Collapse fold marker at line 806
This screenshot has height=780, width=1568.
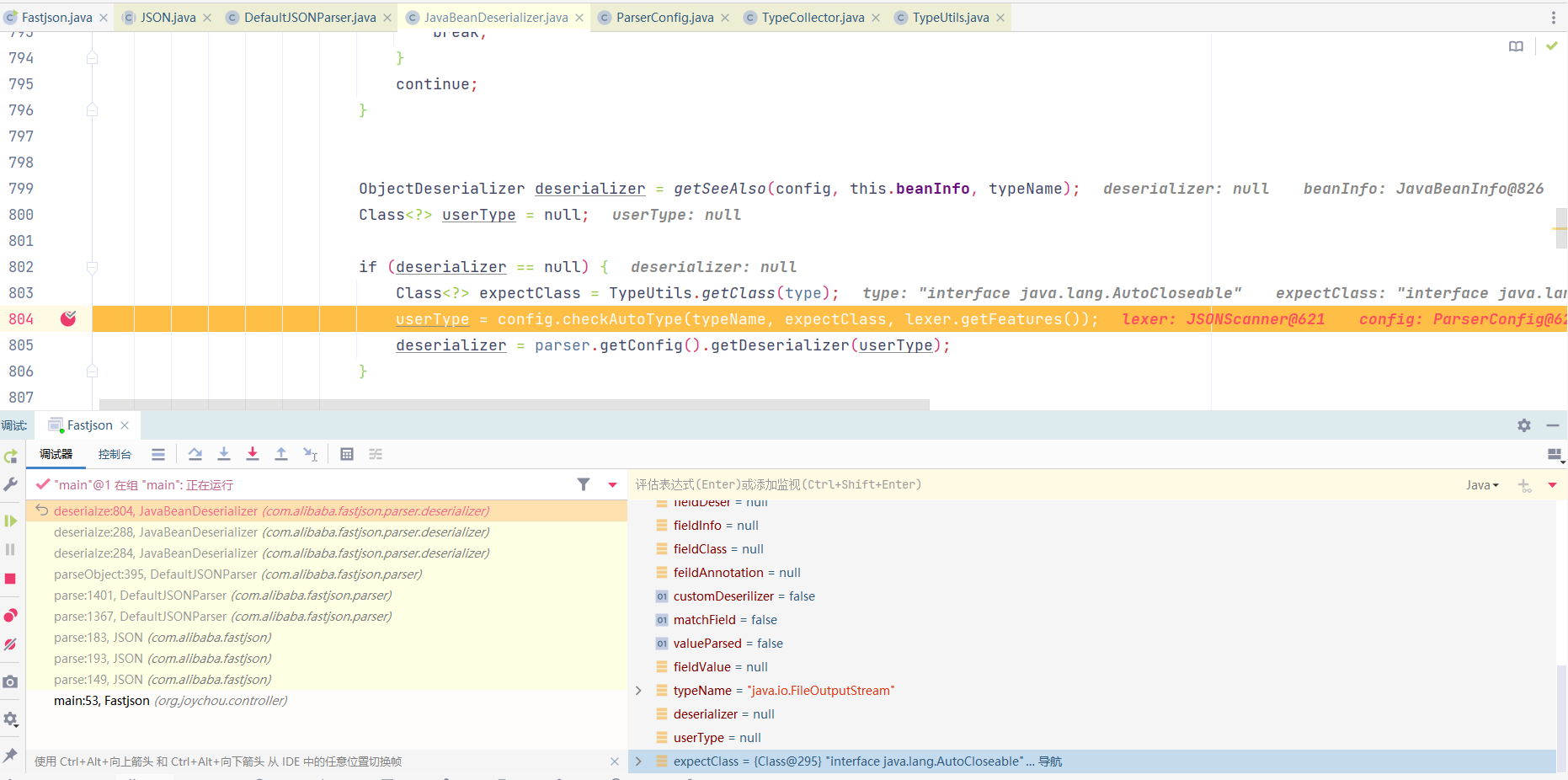(93, 371)
